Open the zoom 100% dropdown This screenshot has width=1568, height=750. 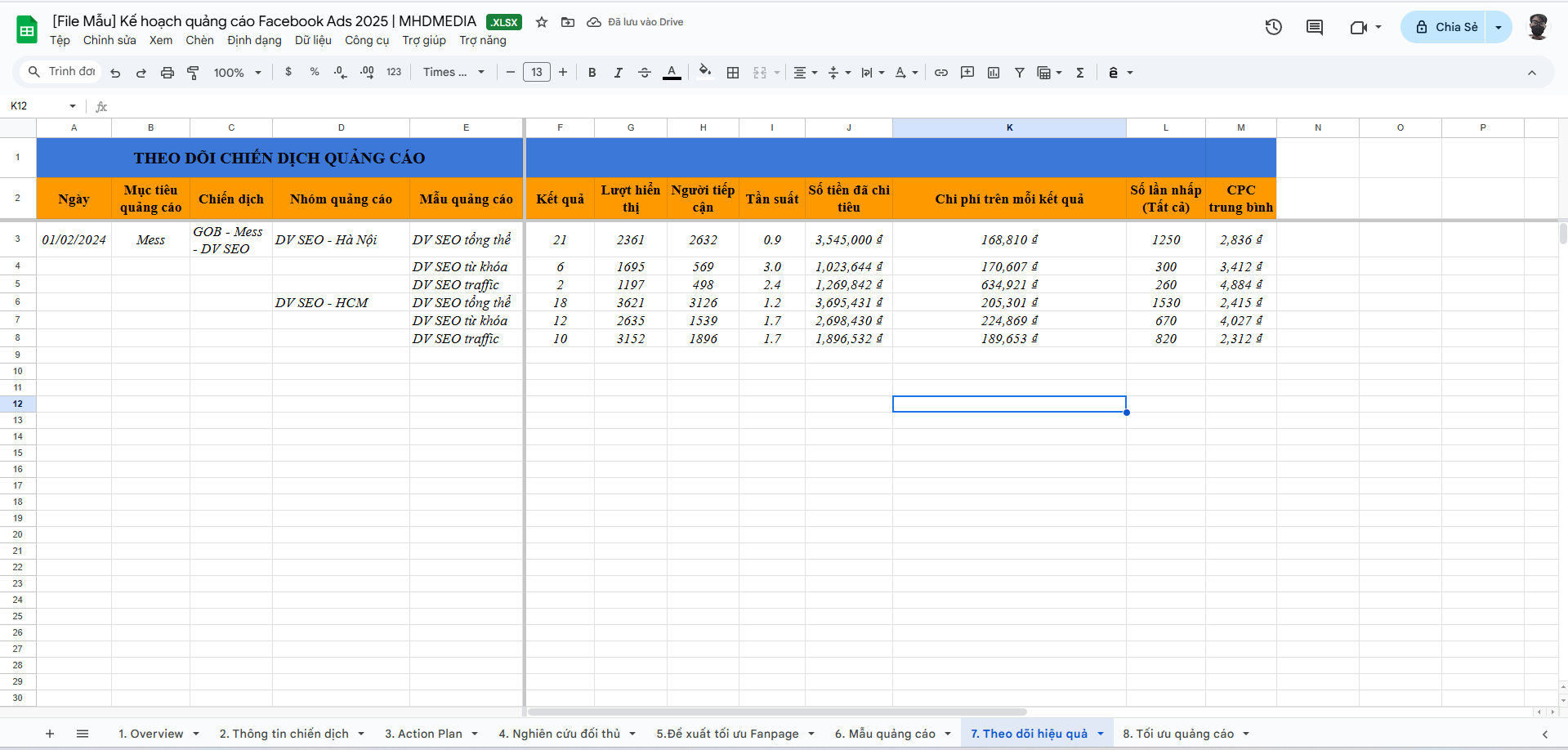[x=237, y=73]
